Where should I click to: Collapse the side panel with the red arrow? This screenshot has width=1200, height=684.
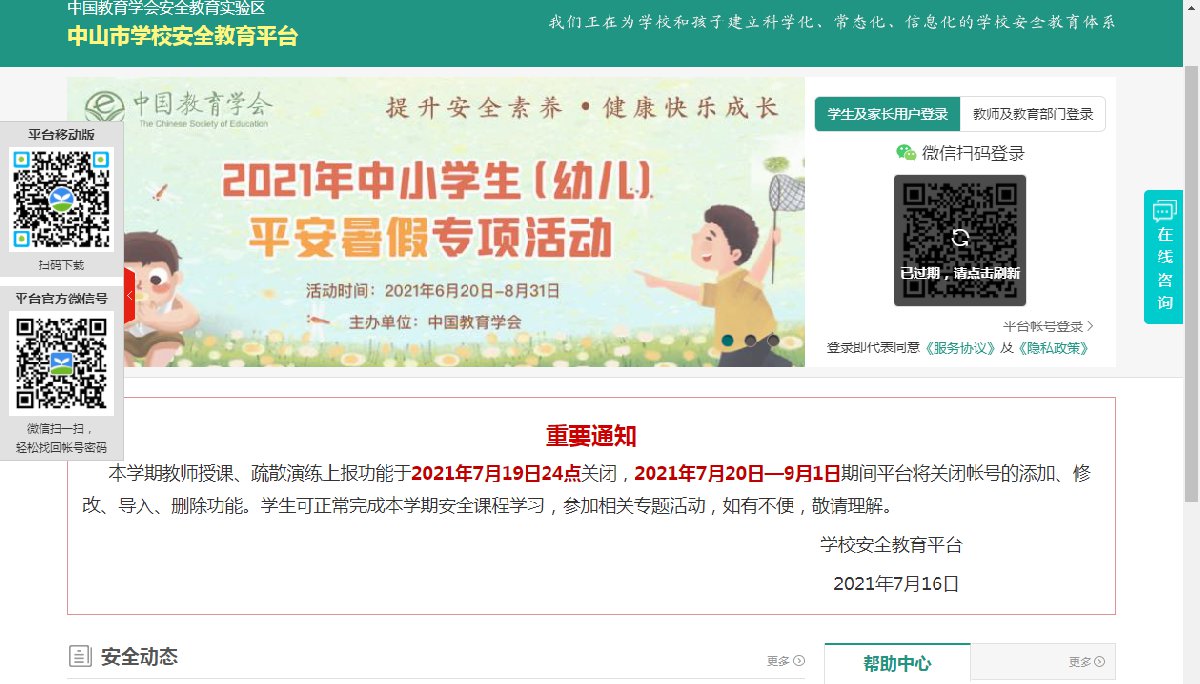[x=129, y=296]
